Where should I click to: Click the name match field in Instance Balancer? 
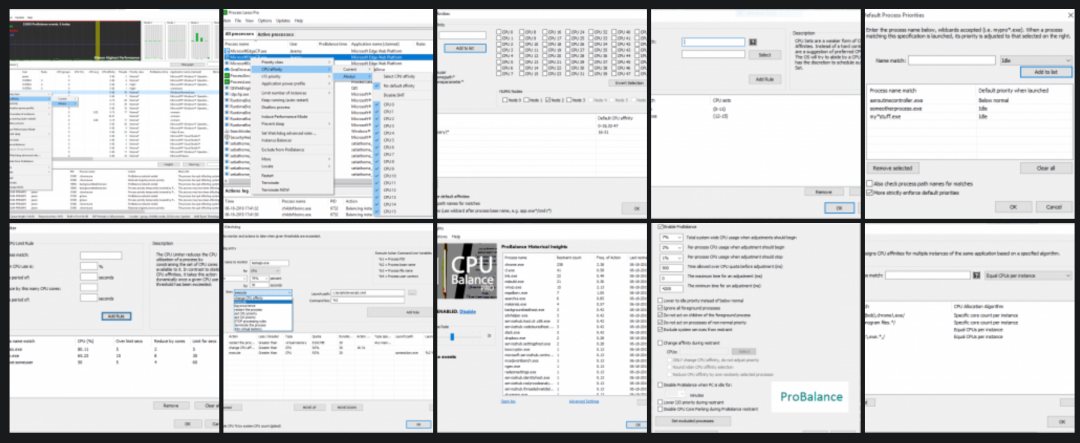coord(928,276)
